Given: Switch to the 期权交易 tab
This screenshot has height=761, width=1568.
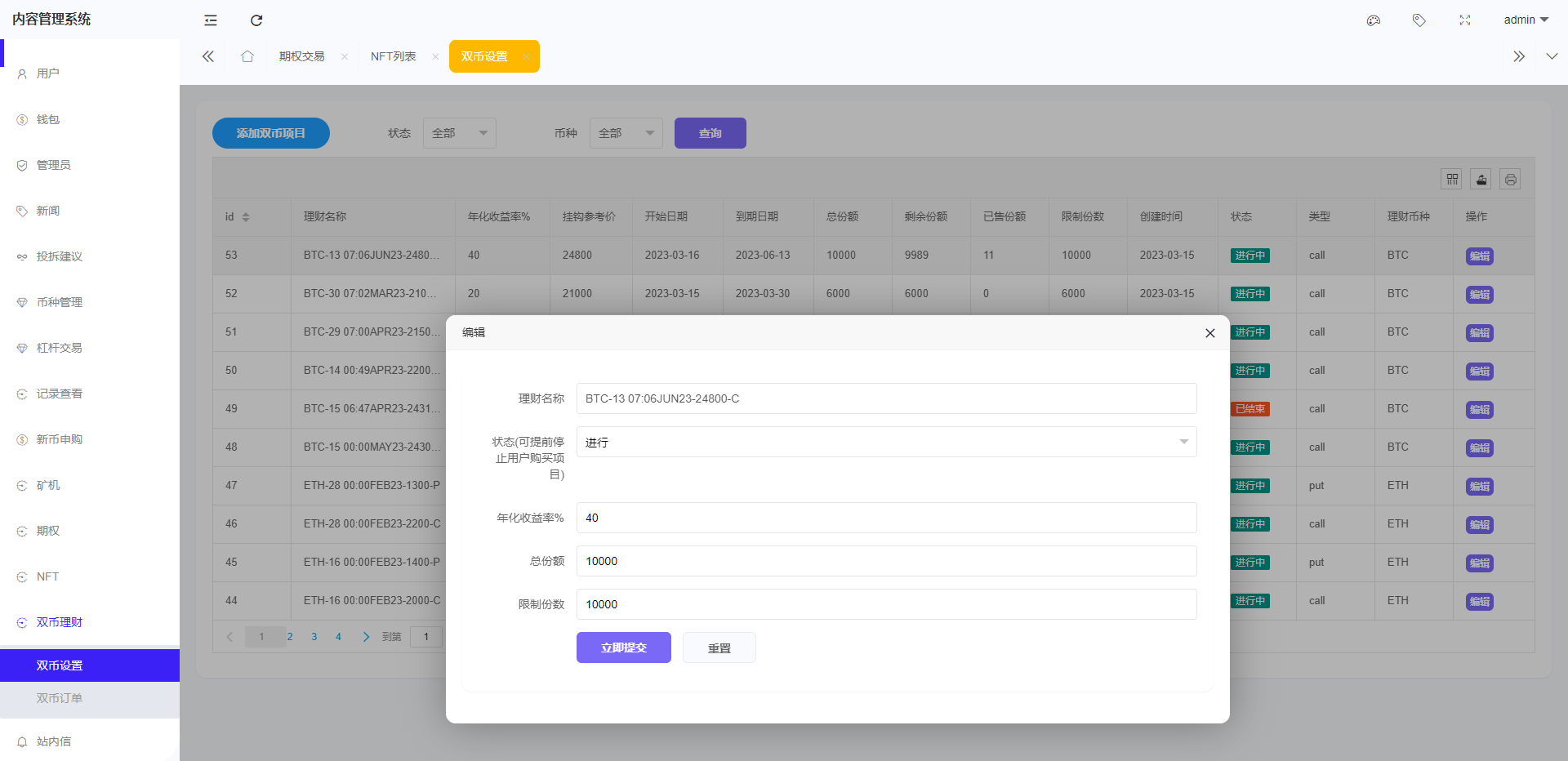Looking at the screenshot, I should (x=301, y=56).
